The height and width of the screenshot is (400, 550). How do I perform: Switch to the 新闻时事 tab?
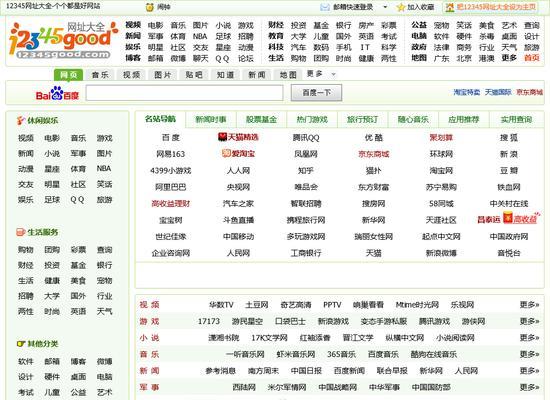(210, 120)
